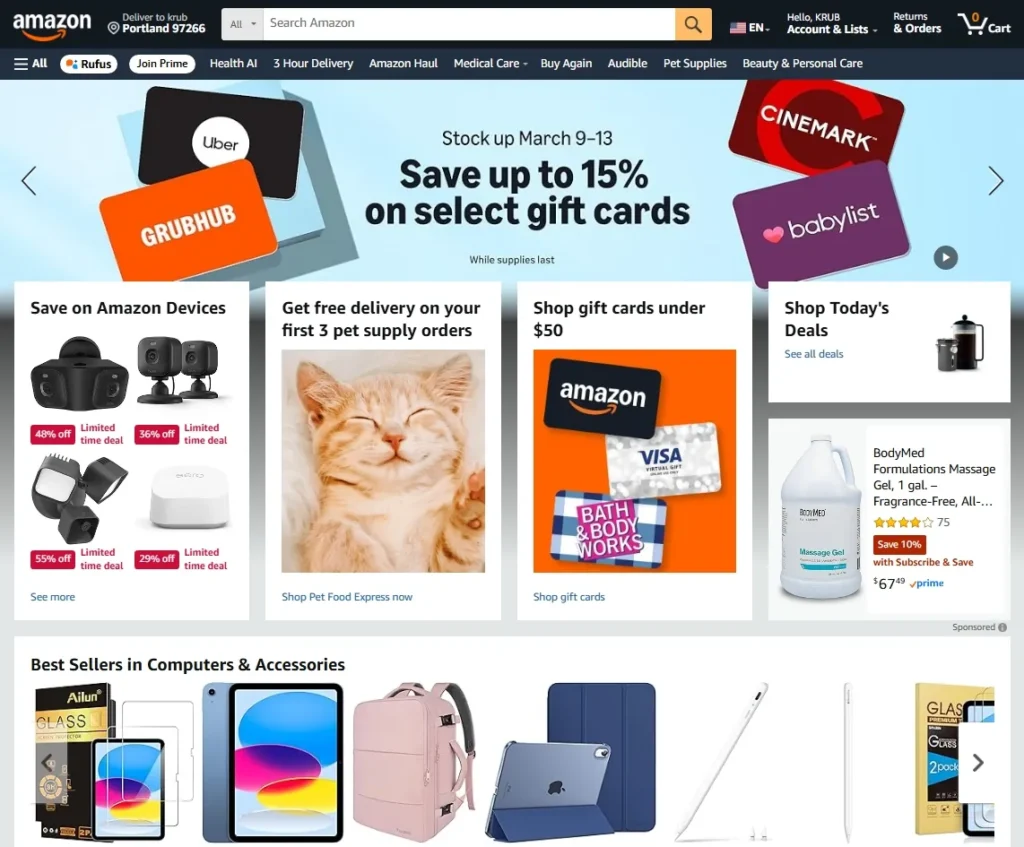
Task: Advance the hero banner with the right arrow
Action: (995, 181)
